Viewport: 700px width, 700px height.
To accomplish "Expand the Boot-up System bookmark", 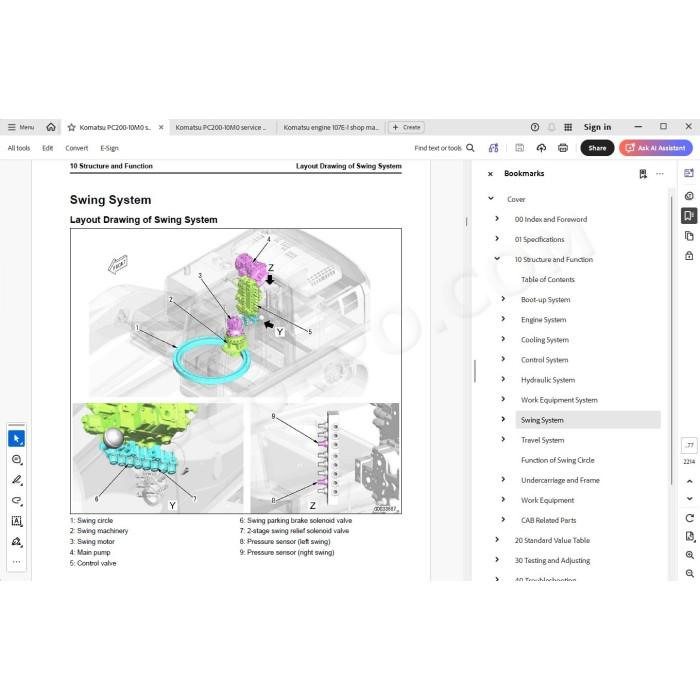I will pyautogui.click(x=503, y=299).
